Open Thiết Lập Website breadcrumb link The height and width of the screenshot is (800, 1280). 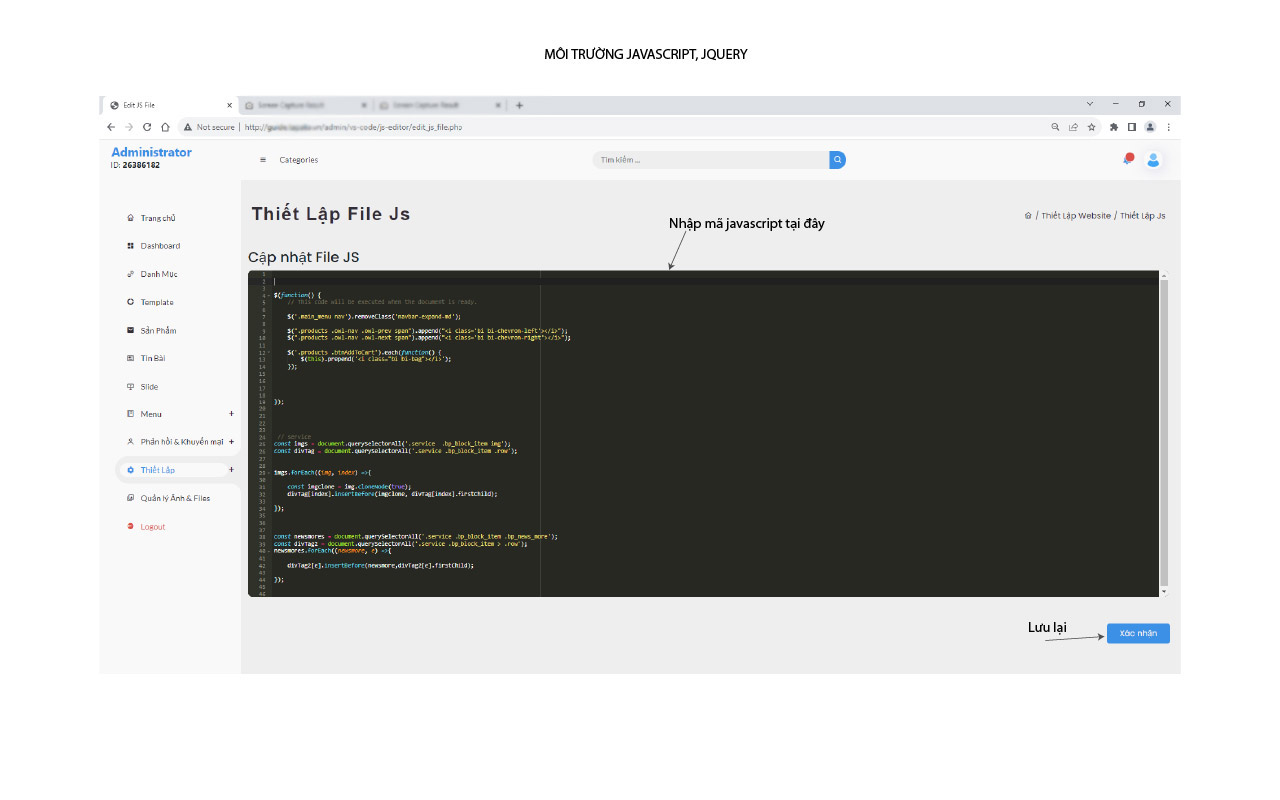click(1075, 216)
